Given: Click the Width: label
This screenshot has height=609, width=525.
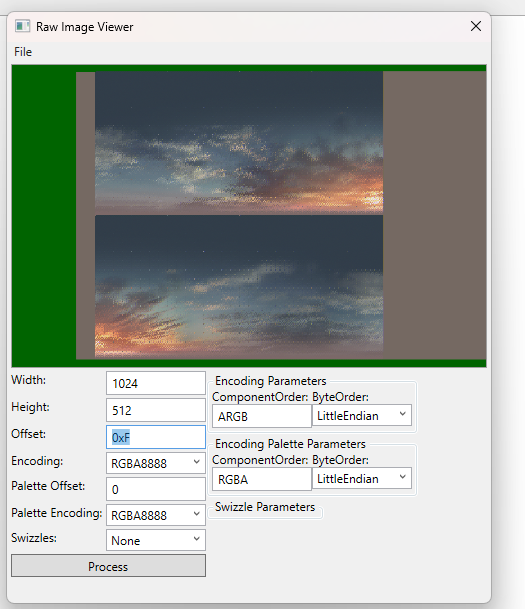Looking at the screenshot, I should pos(29,380).
